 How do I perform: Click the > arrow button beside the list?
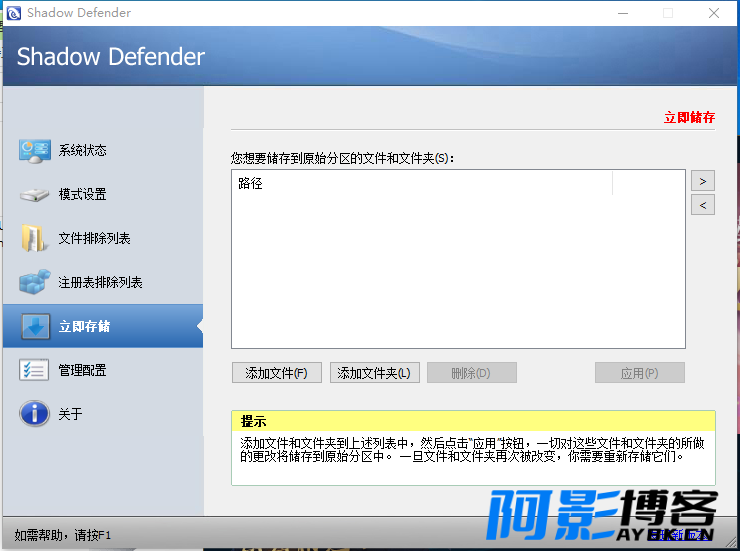pos(703,181)
